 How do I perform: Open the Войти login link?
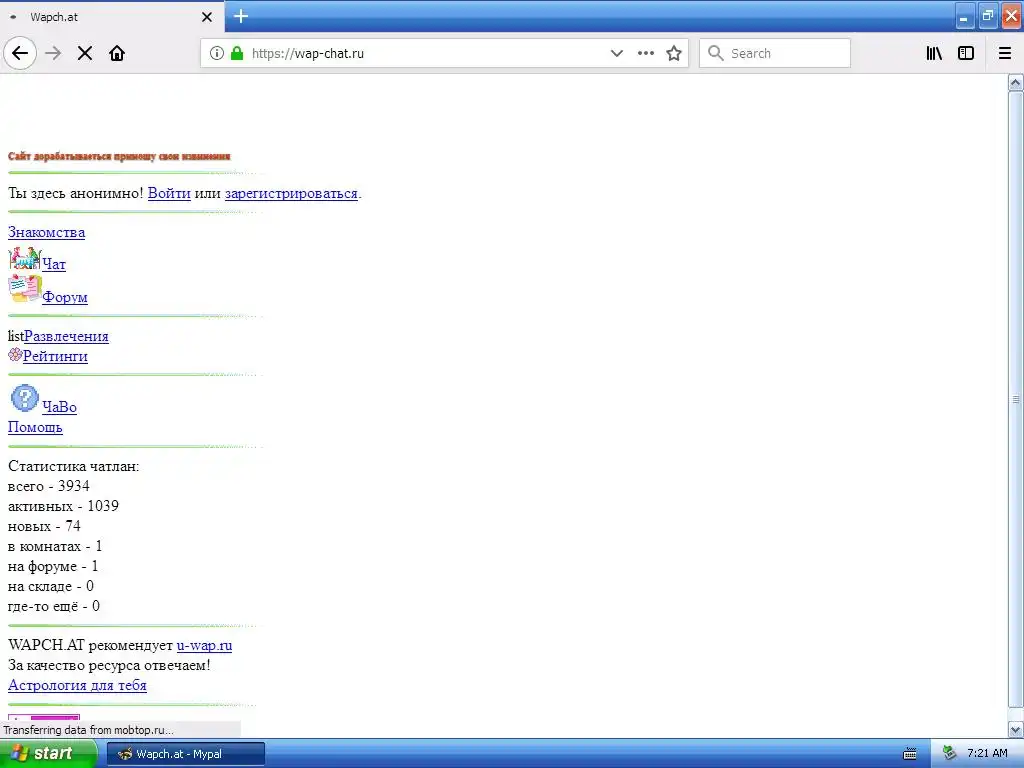point(169,193)
